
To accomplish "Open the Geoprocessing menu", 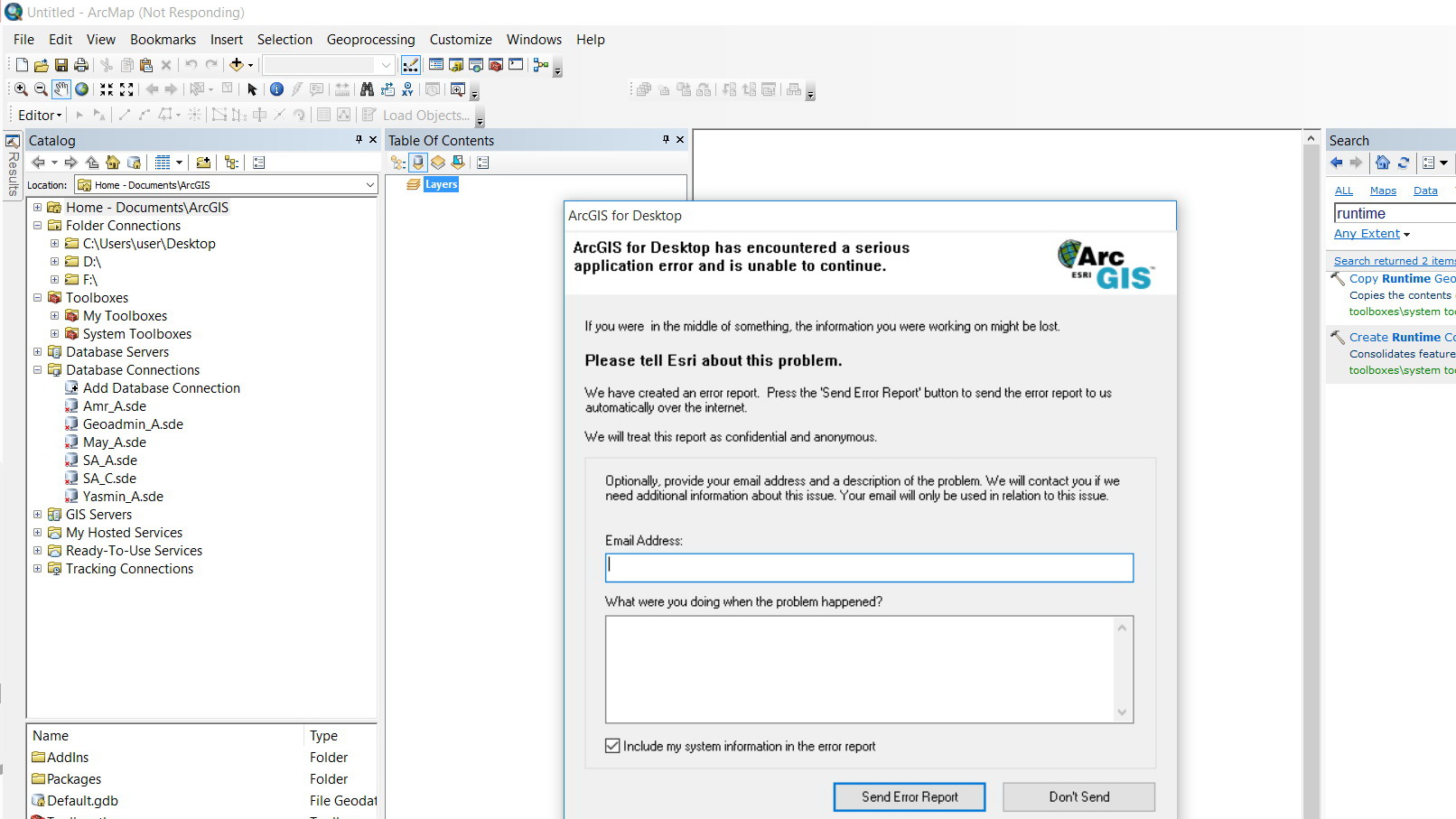I will [x=370, y=40].
